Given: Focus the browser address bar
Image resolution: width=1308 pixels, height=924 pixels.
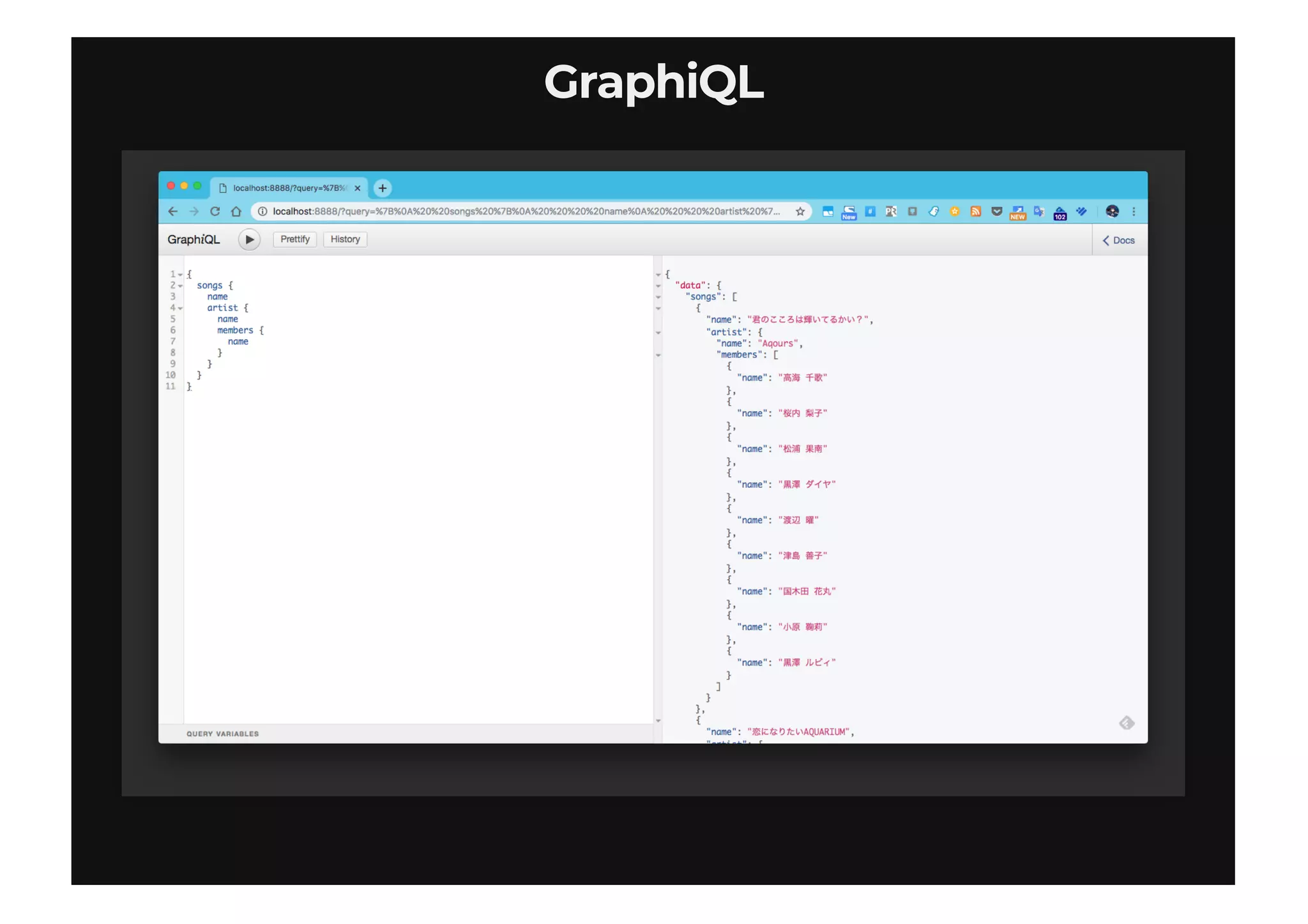Looking at the screenshot, I should (x=526, y=211).
